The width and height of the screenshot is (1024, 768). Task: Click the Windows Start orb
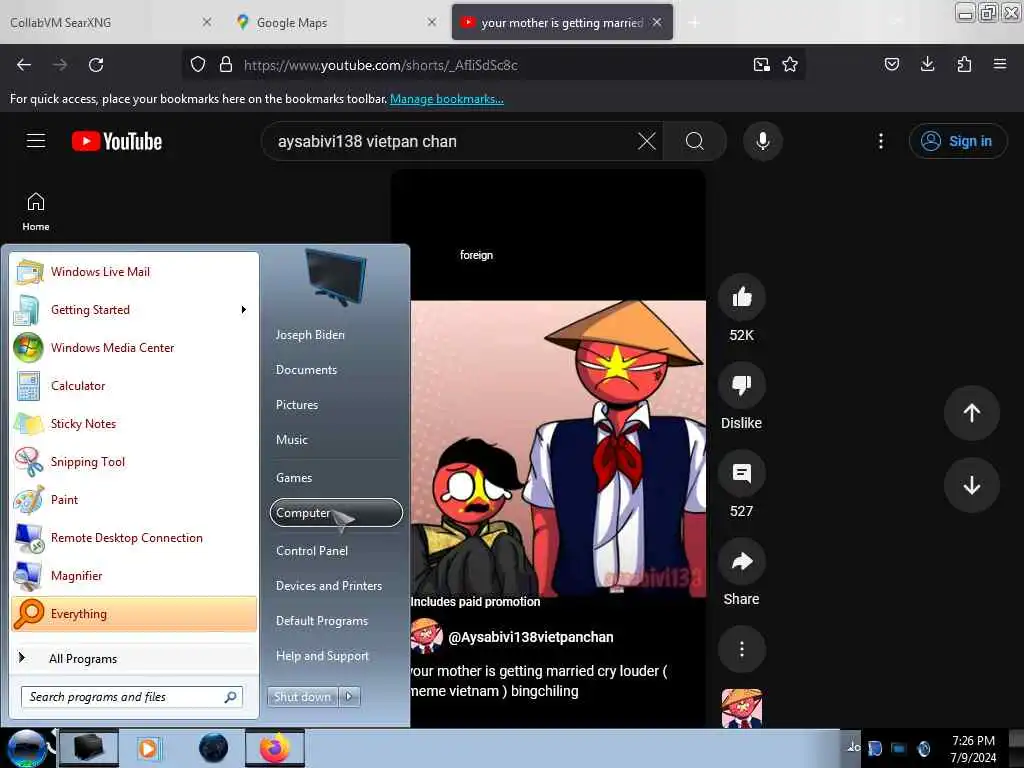click(27, 748)
